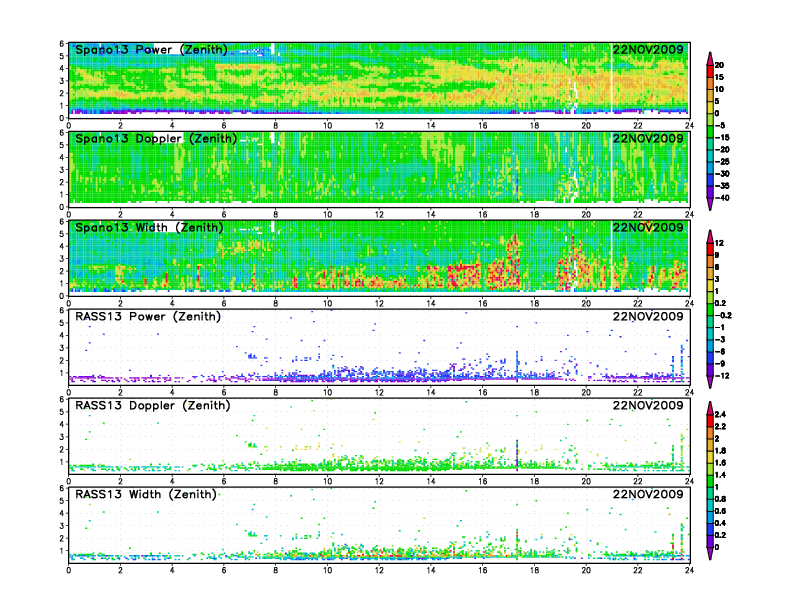Click the red segment of the bottom colorbar
The height and width of the screenshot is (612, 792).
[710, 420]
